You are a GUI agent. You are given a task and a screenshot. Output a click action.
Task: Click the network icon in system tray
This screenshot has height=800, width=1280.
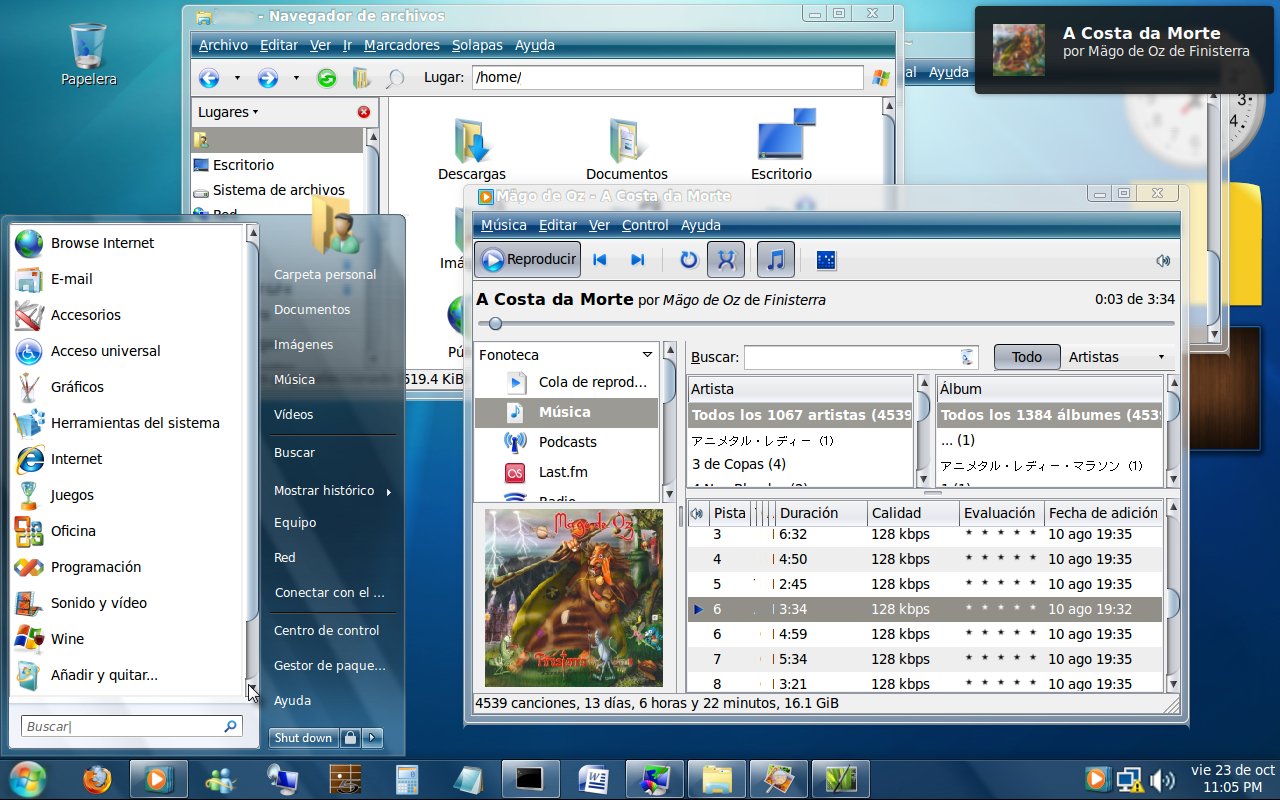[1130, 779]
